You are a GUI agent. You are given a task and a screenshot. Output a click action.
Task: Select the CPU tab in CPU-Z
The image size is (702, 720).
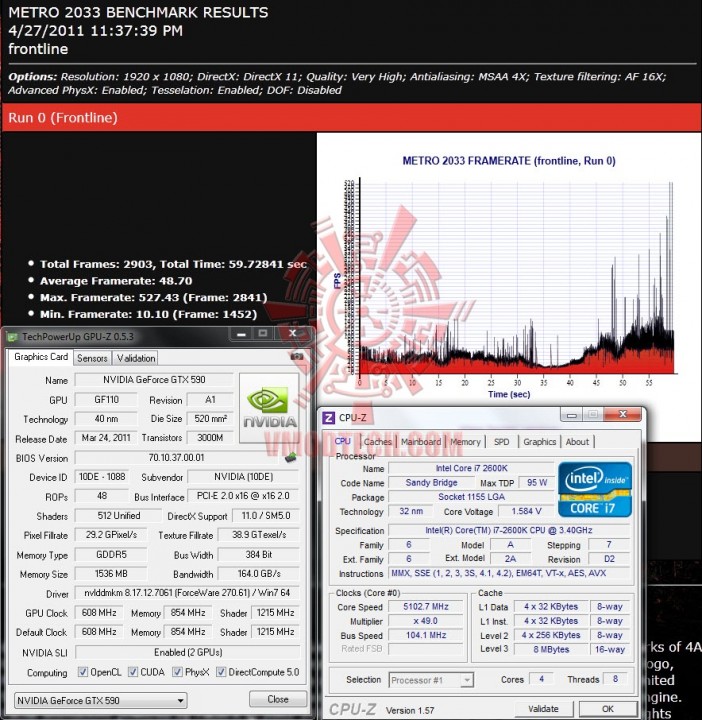342,441
